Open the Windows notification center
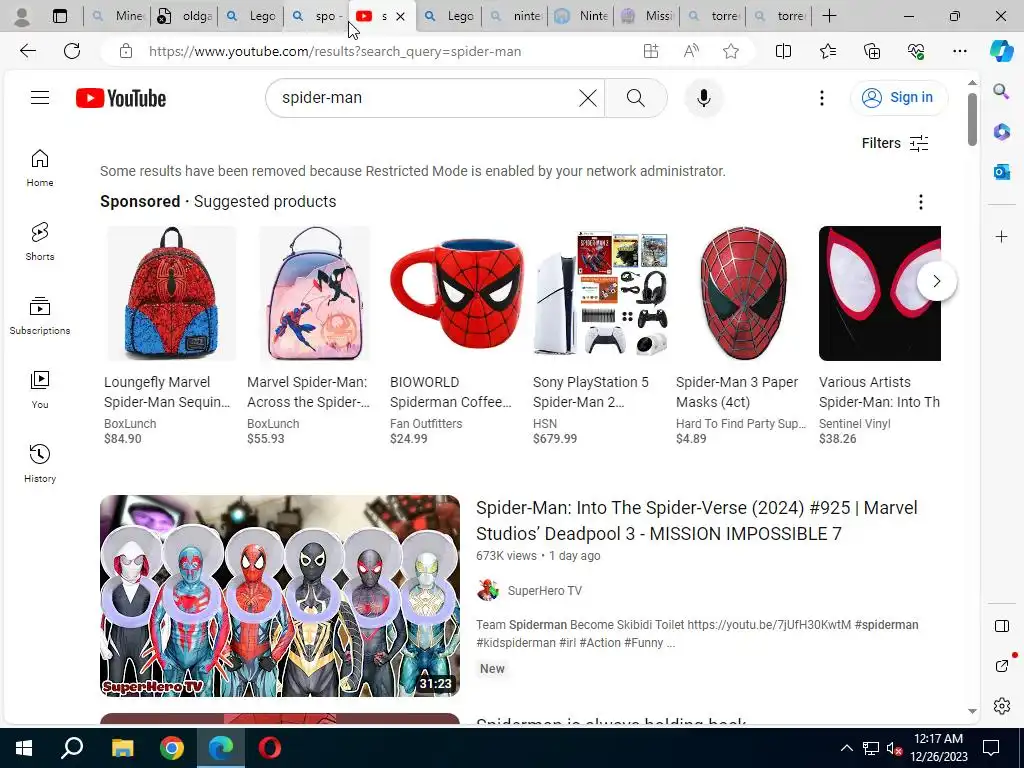Viewport: 1024px width, 768px height. (991, 748)
